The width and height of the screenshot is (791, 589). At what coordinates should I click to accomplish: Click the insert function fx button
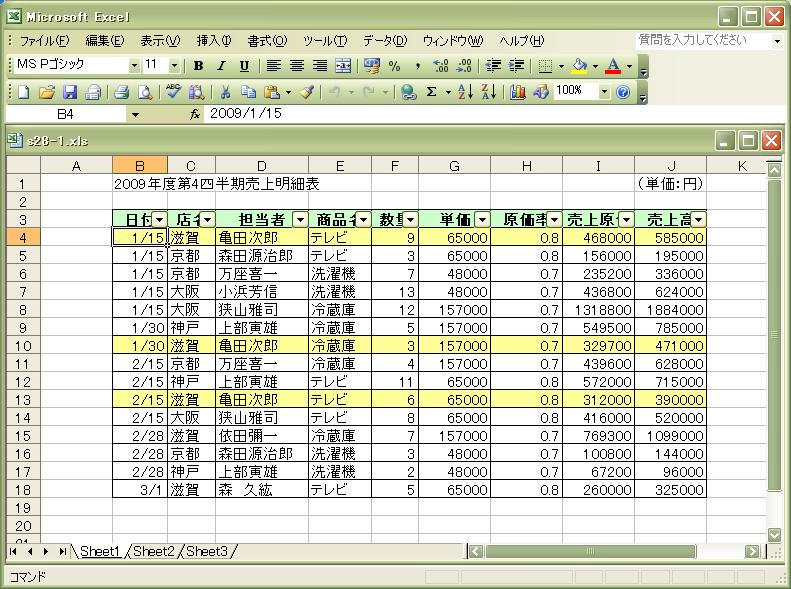[x=195, y=114]
